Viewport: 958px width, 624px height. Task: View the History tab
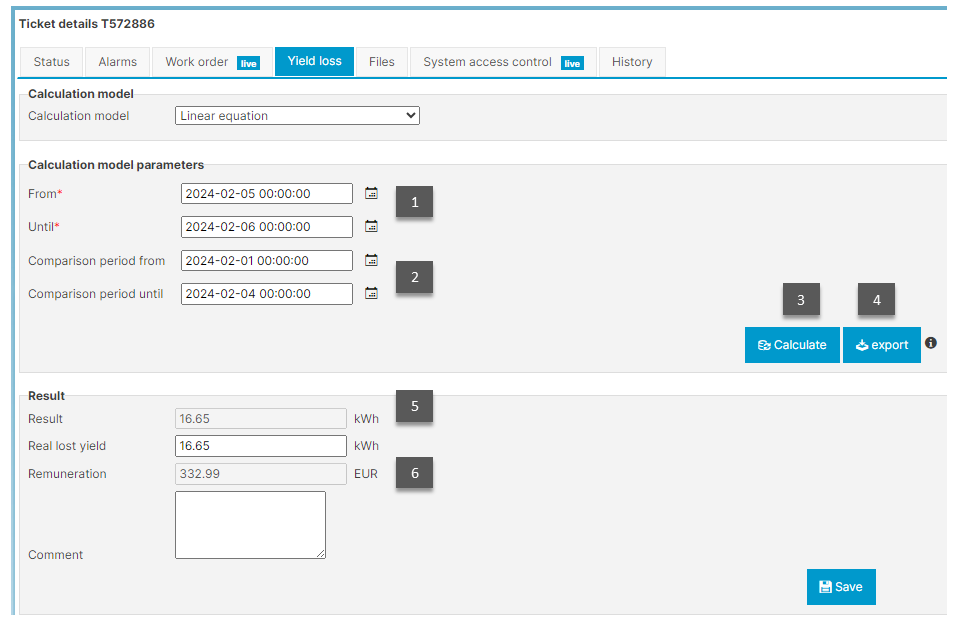pyautogui.click(x=632, y=62)
